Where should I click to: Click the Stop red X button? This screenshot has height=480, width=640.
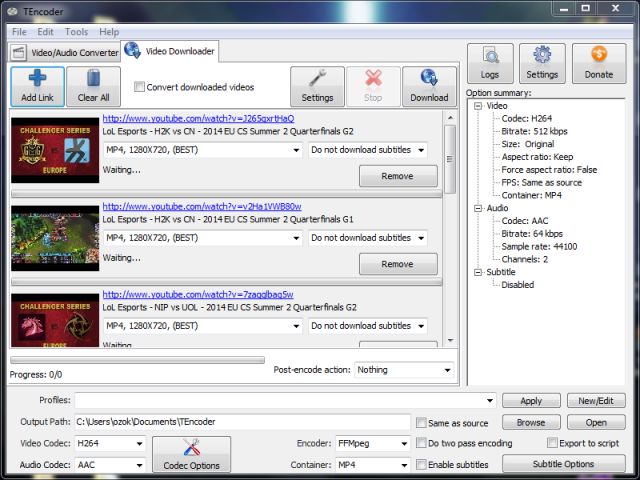click(373, 87)
